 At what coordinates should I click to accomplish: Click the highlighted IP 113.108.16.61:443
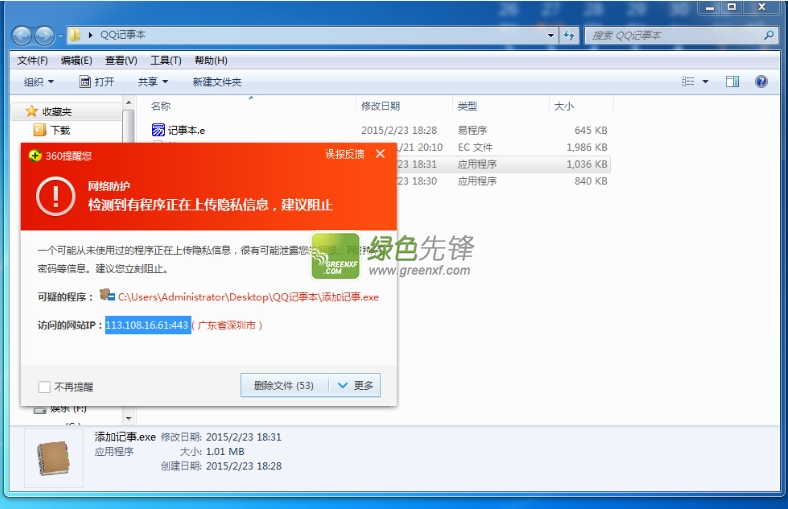[147, 325]
